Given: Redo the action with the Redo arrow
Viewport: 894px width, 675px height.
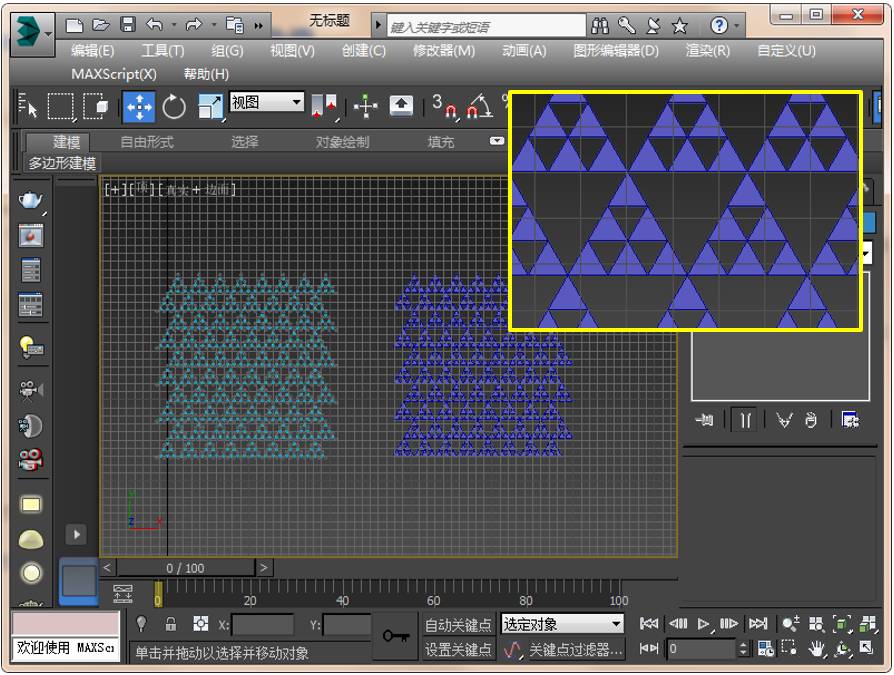Looking at the screenshot, I should point(194,25).
